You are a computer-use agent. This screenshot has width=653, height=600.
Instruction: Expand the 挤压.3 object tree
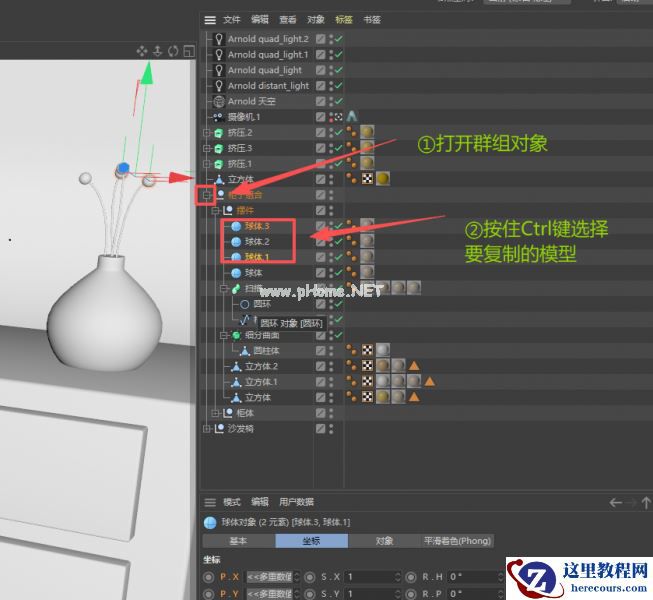coord(207,148)
